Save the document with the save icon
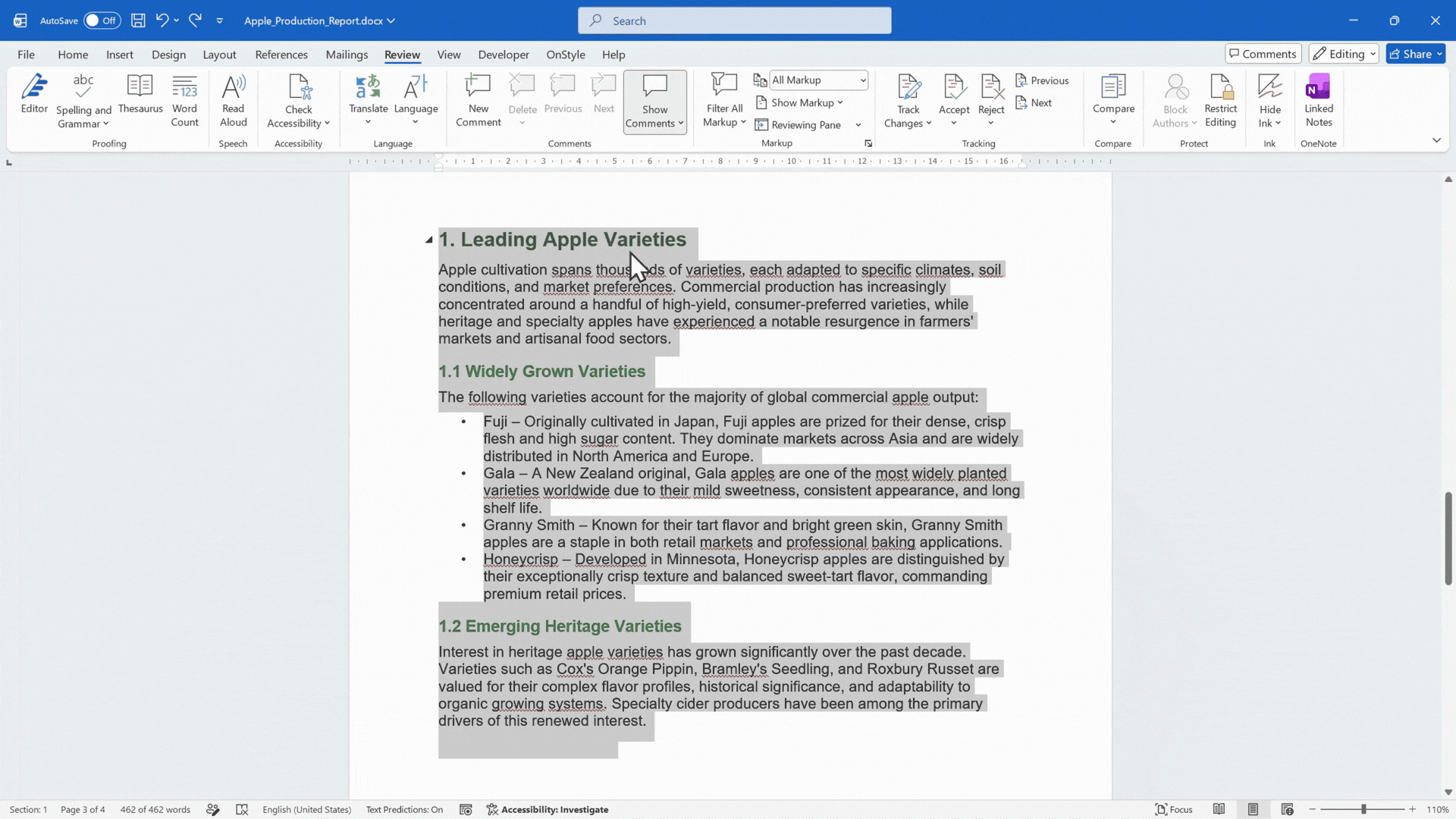This screenshot has height=819, width=1456. (x=138, y=20)
